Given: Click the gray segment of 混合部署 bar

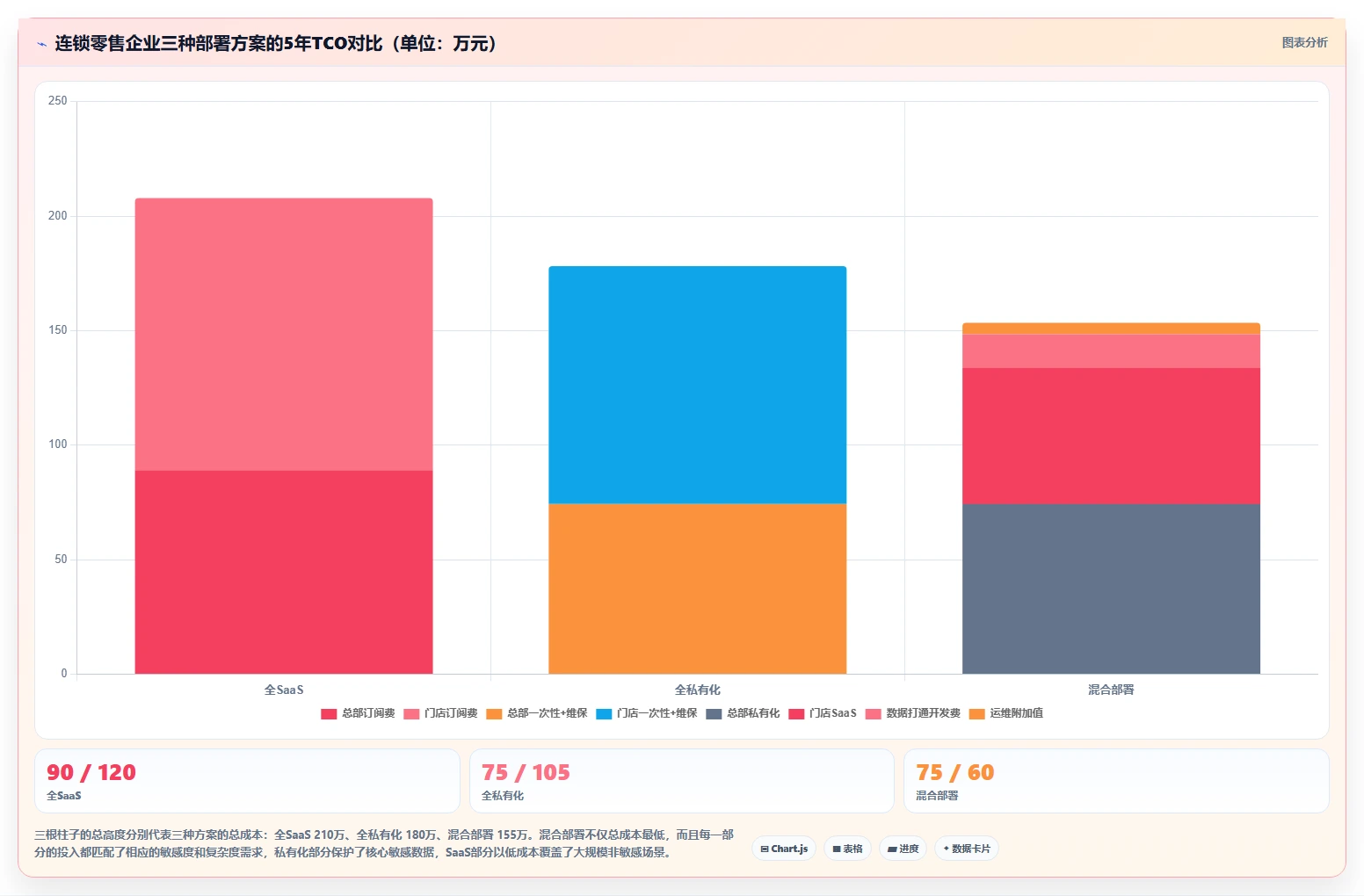Looking at the screenshot, I should tap(1111, 589).
